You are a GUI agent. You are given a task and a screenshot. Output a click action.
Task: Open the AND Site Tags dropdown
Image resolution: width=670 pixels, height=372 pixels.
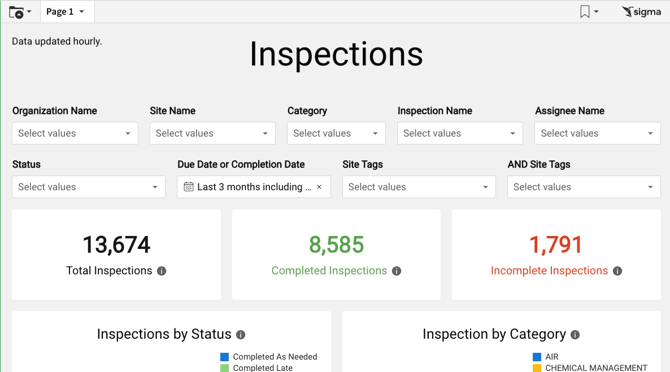tap(584, 187)
